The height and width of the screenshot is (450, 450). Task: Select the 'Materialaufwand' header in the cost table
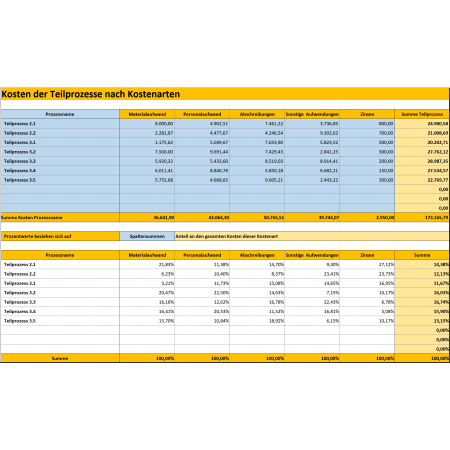[x=147, y=114]
